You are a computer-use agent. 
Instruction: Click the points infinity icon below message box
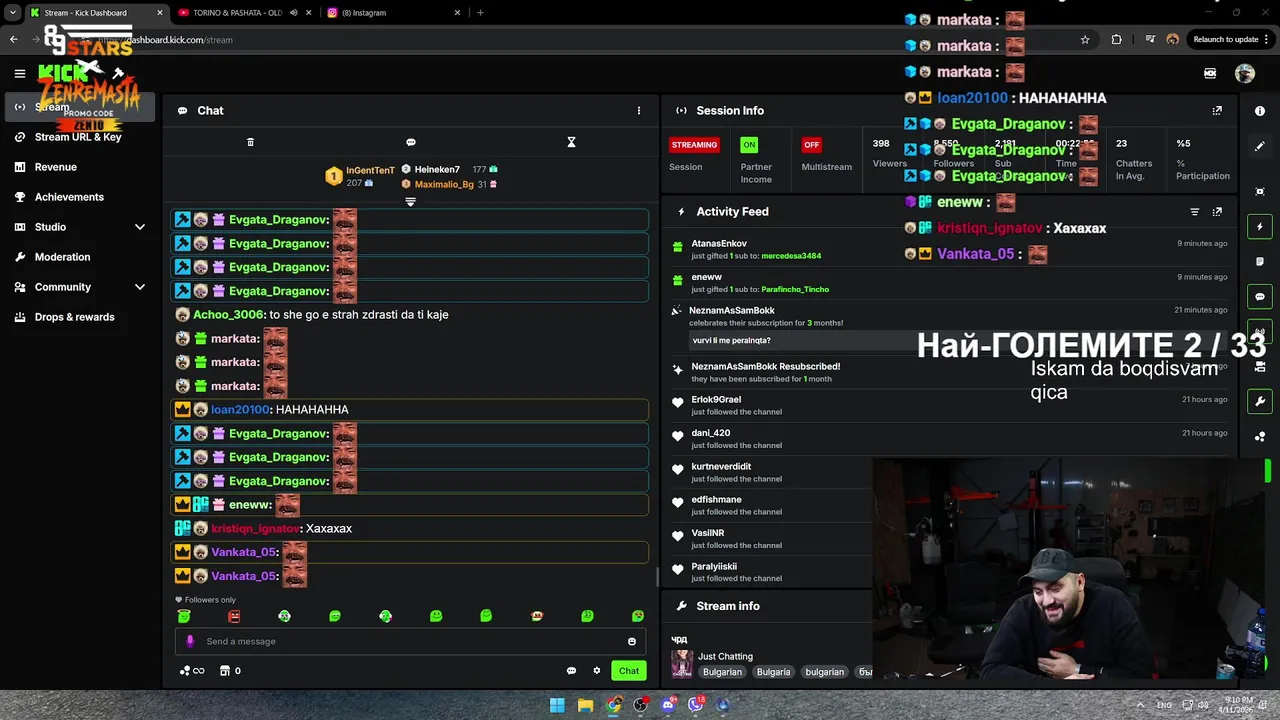192,671
